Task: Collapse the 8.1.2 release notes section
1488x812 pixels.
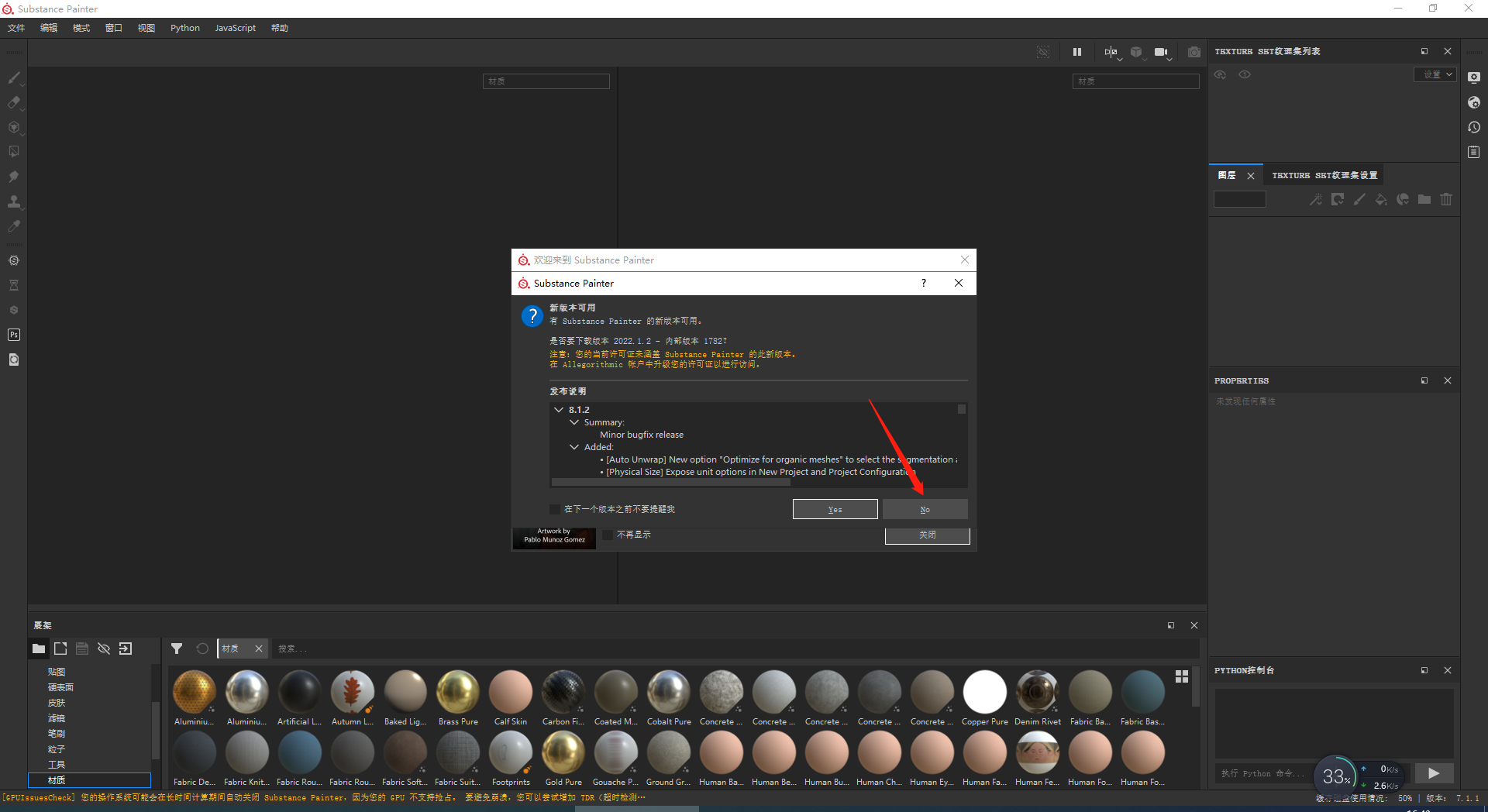Action: (560, 409)
